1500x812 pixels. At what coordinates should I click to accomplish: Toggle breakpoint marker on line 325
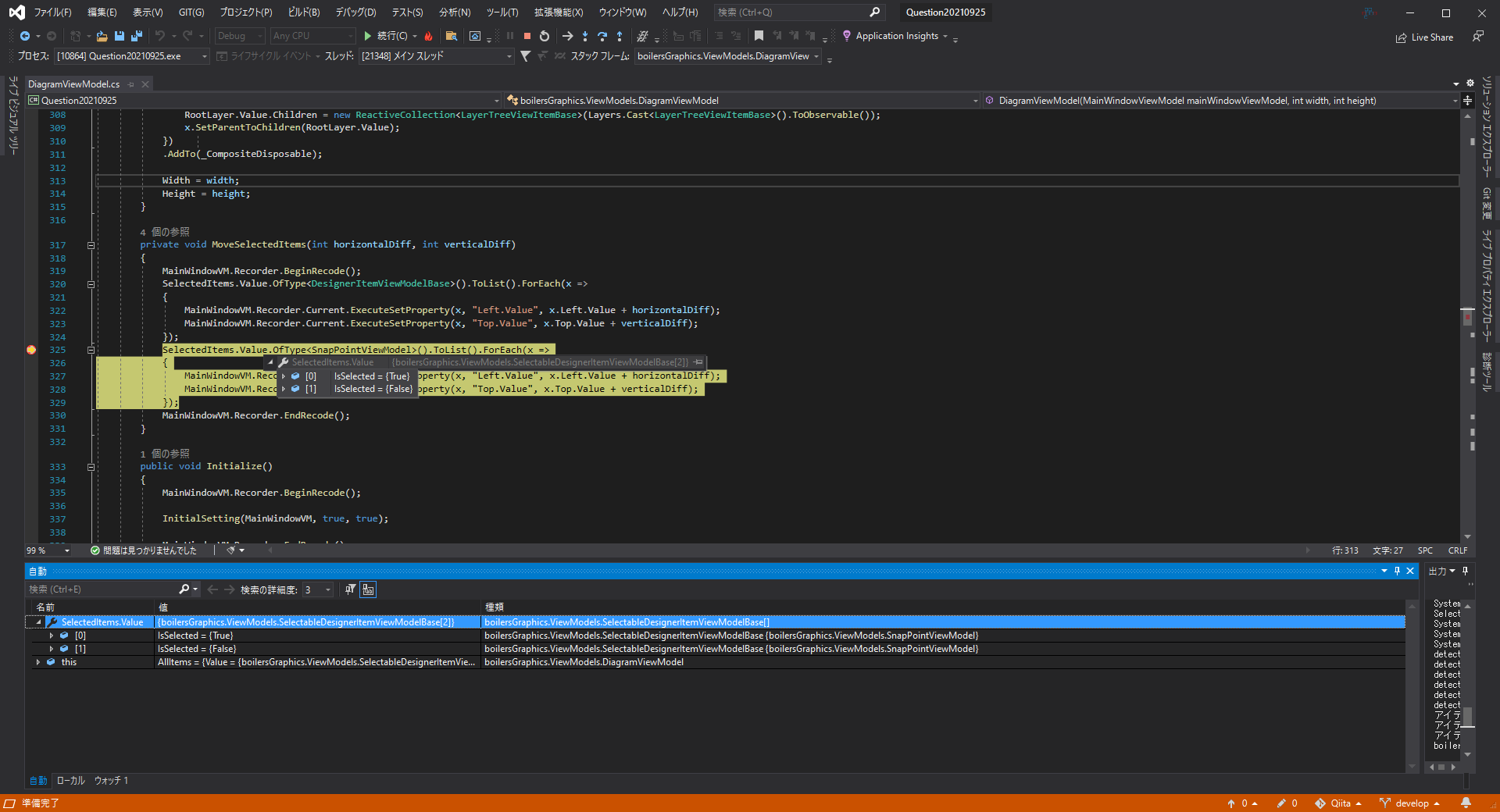pyautogui.click(x=31, y=350)
